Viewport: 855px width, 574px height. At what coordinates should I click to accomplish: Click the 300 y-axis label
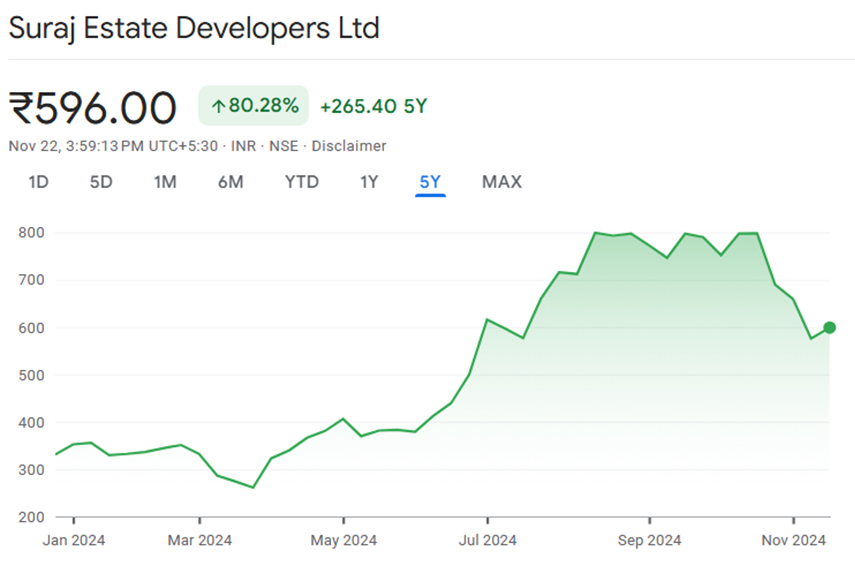pos(31,470)
